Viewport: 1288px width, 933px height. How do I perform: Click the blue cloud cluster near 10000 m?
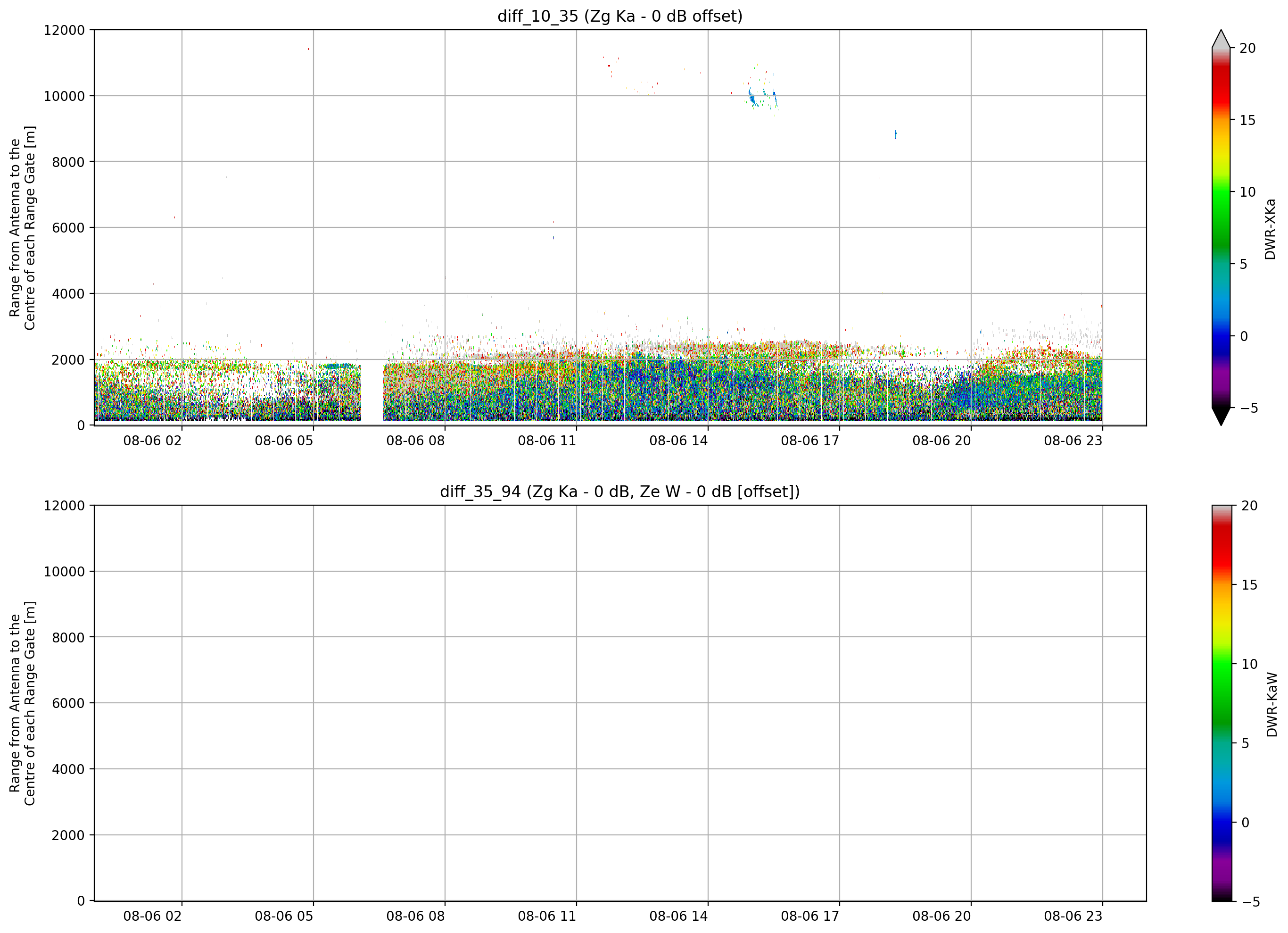(762, 98)
